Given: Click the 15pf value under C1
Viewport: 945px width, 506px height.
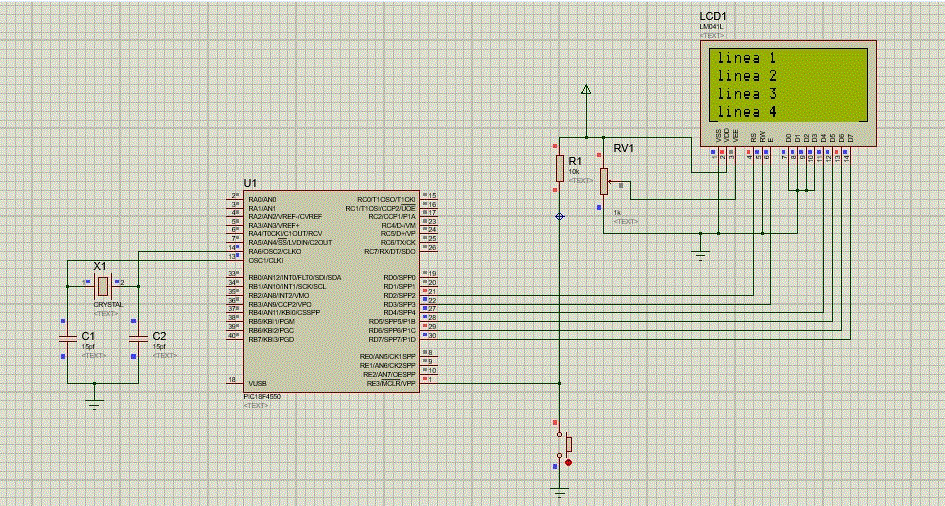Looking at the screenshot, I should [x=88, y=347].
